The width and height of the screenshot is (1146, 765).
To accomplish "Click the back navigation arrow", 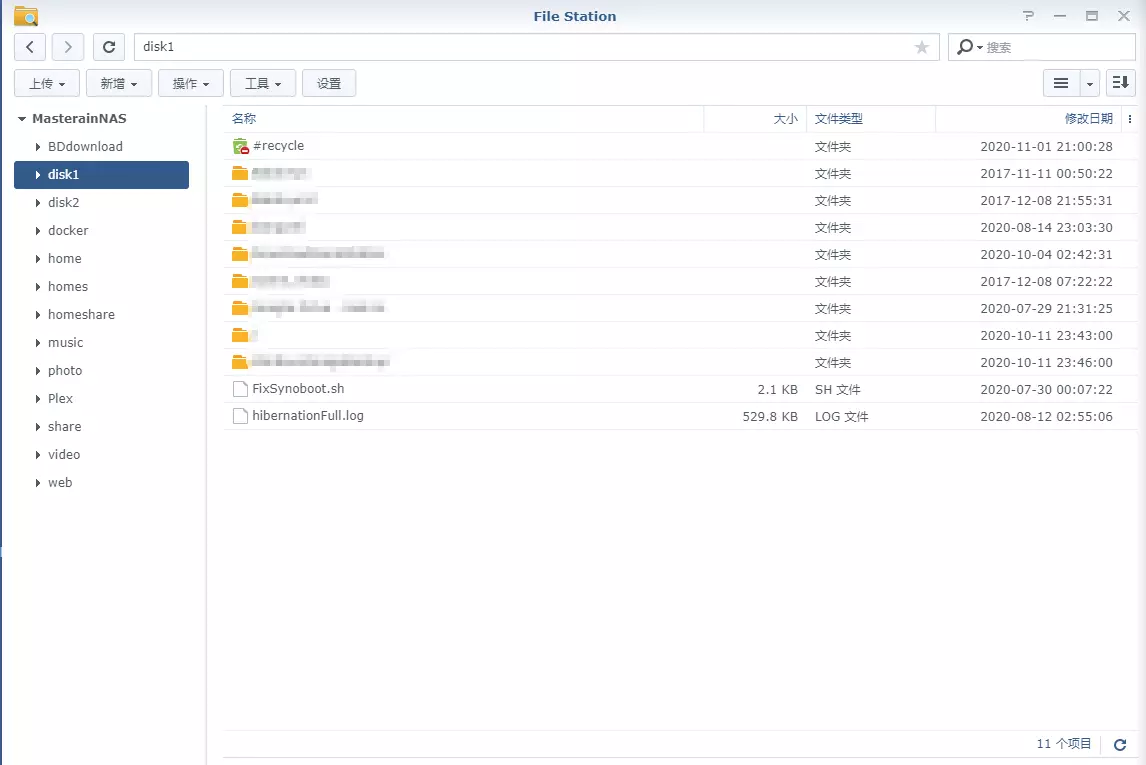I will [x=31, y=47].
